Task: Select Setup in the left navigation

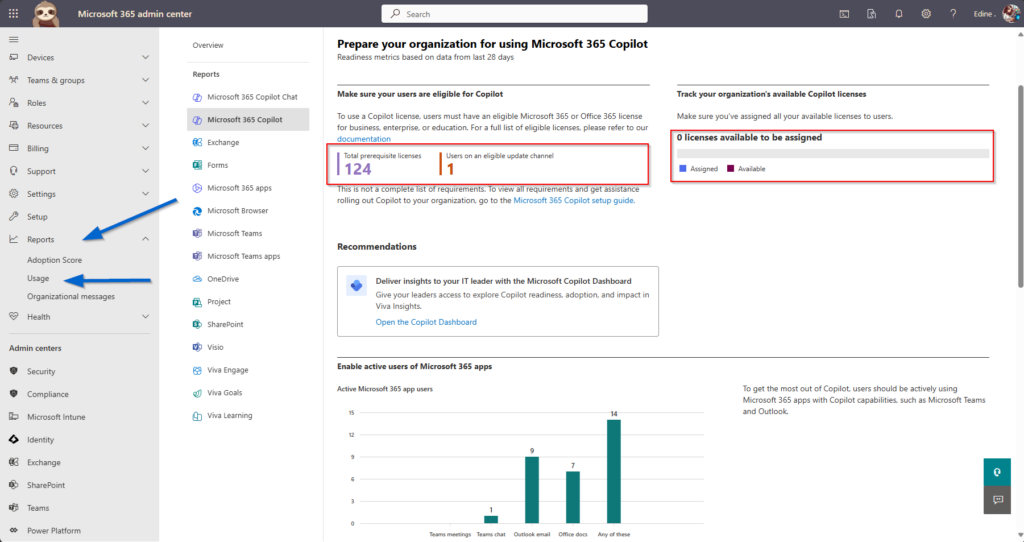Action: coord(37,217)
